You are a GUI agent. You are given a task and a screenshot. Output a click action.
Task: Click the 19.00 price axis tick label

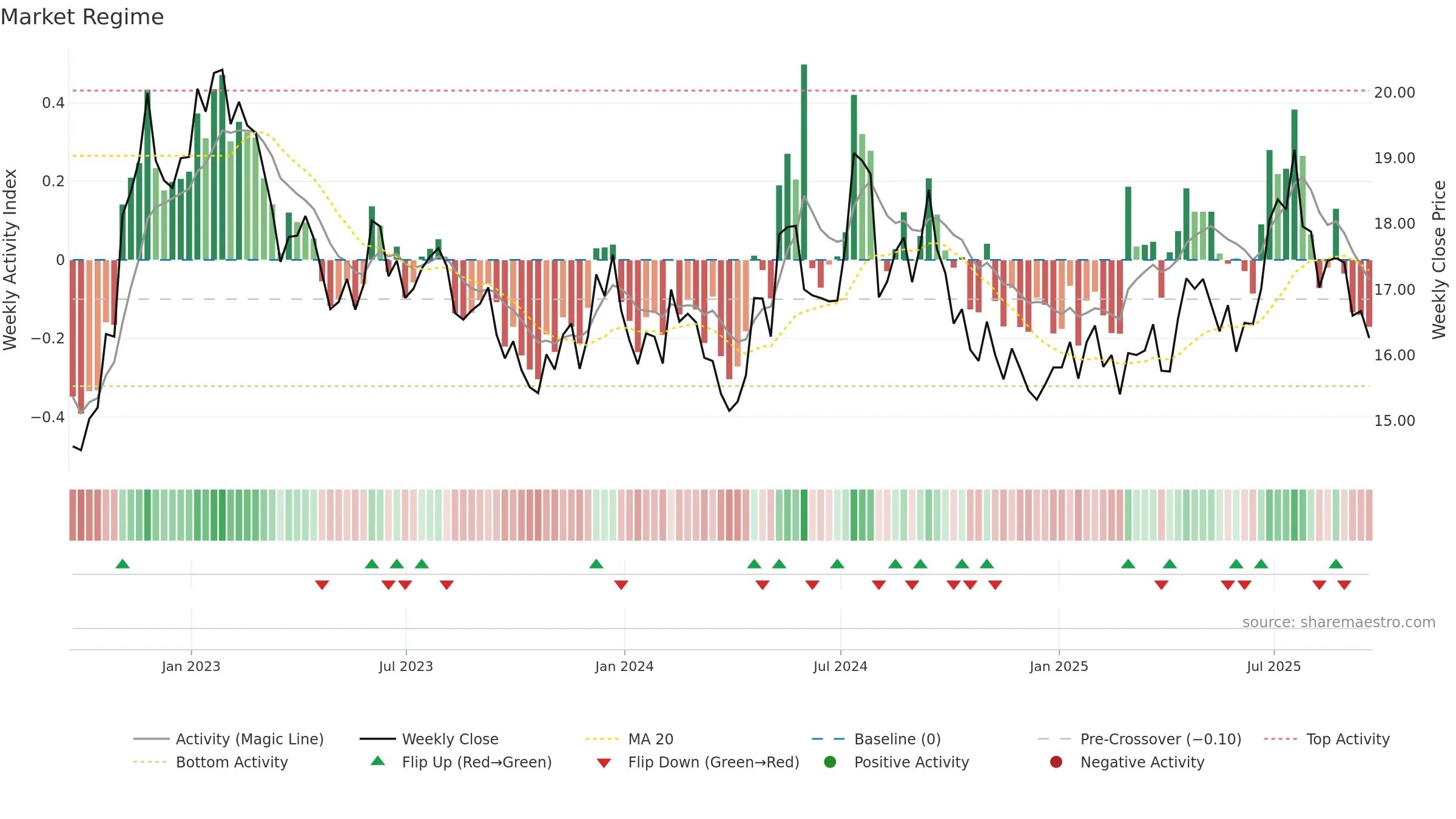point(1394,158)
